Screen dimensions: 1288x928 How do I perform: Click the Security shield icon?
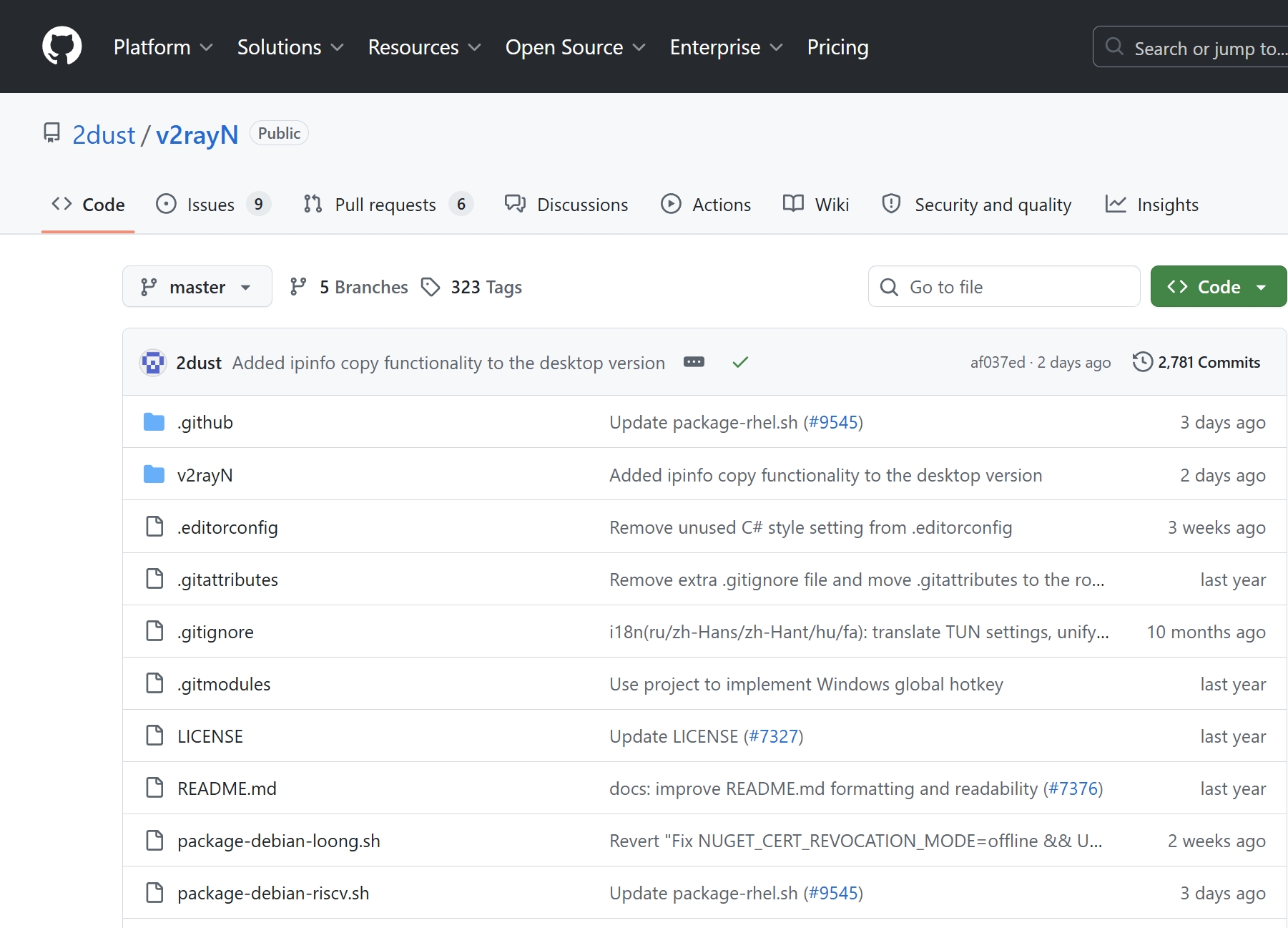(891, 204)
